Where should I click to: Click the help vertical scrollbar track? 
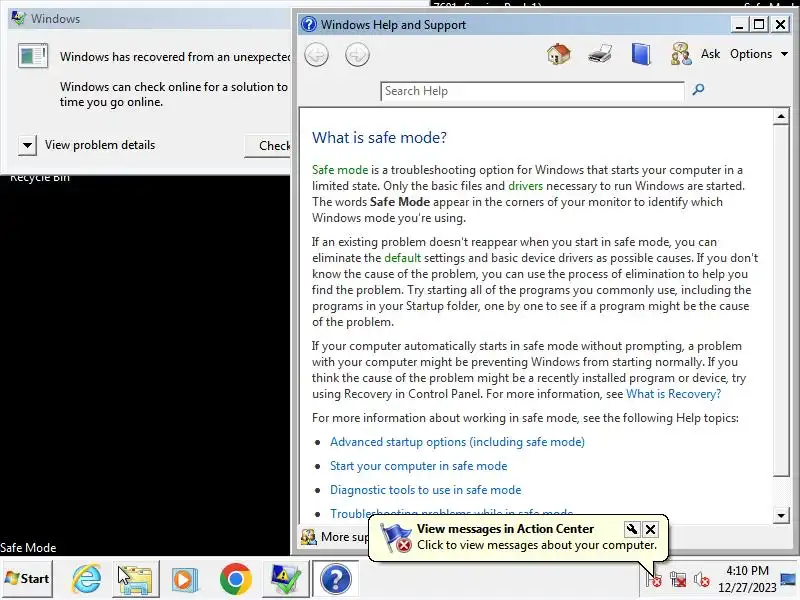click(x=781, y=492)
